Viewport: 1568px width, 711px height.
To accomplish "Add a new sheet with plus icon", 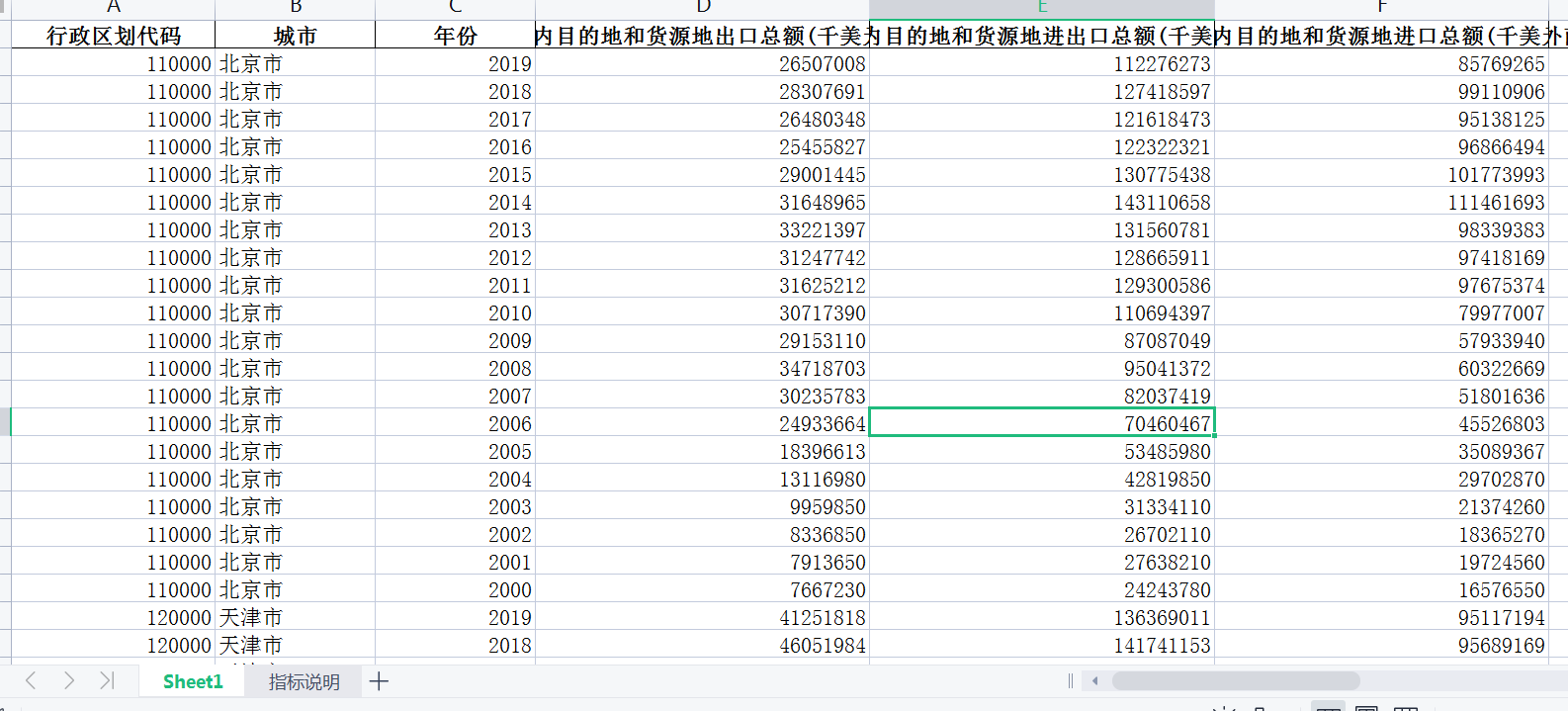I will (x=379, y=680).
